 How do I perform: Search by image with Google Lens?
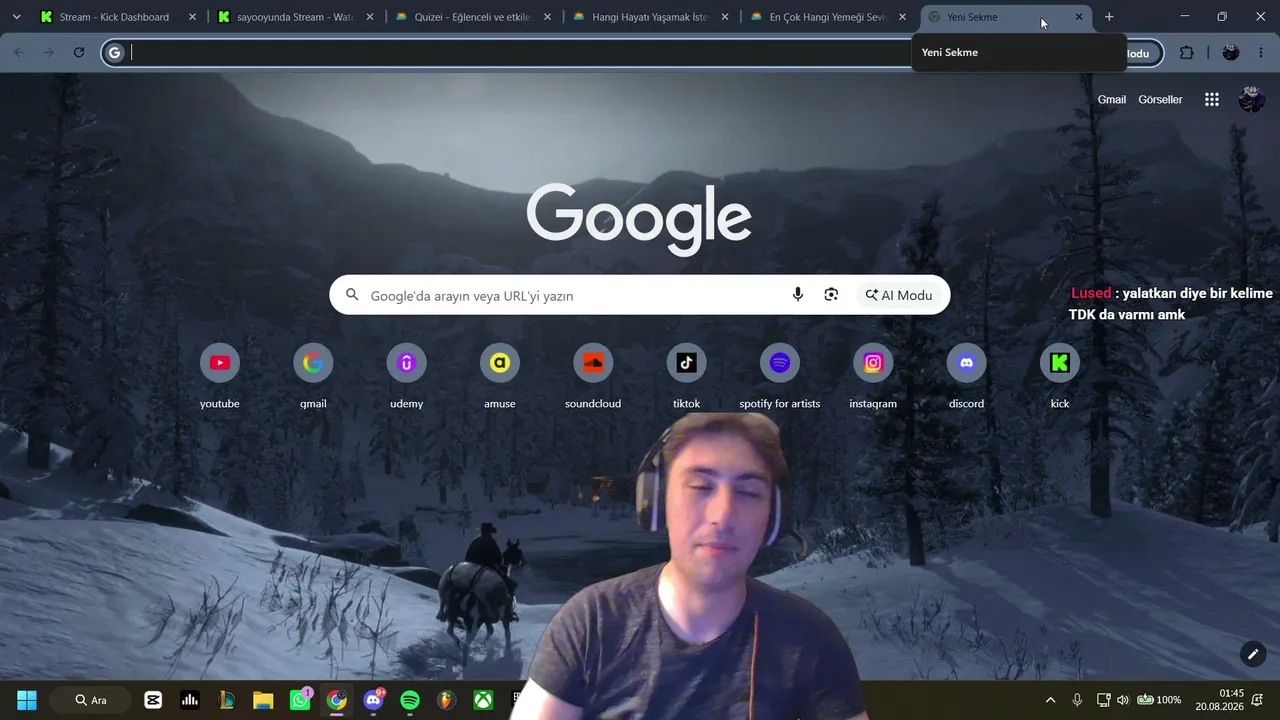(831, 295)
